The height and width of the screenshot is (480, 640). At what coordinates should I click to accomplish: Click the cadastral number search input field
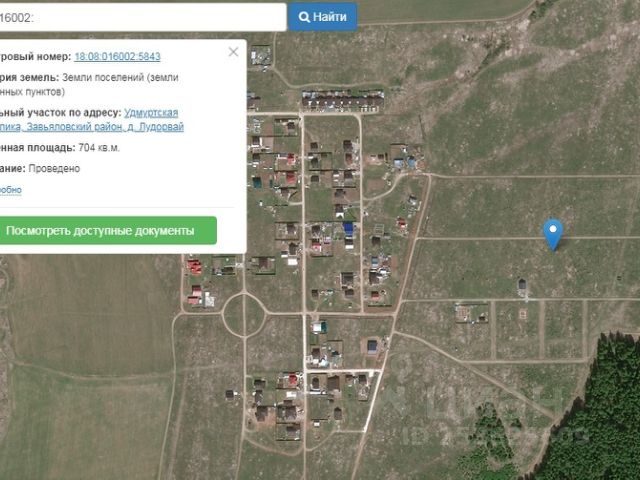[140, 17]
